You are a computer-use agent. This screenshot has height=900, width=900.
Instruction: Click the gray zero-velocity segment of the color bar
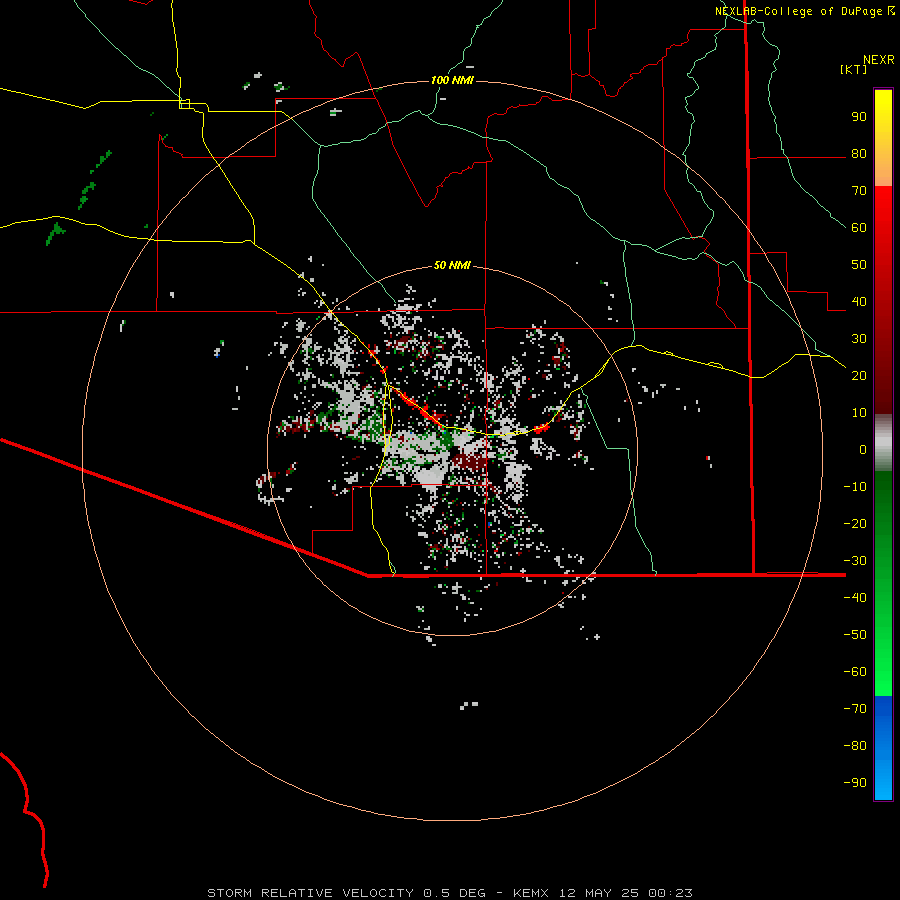(x=883, y=443)
